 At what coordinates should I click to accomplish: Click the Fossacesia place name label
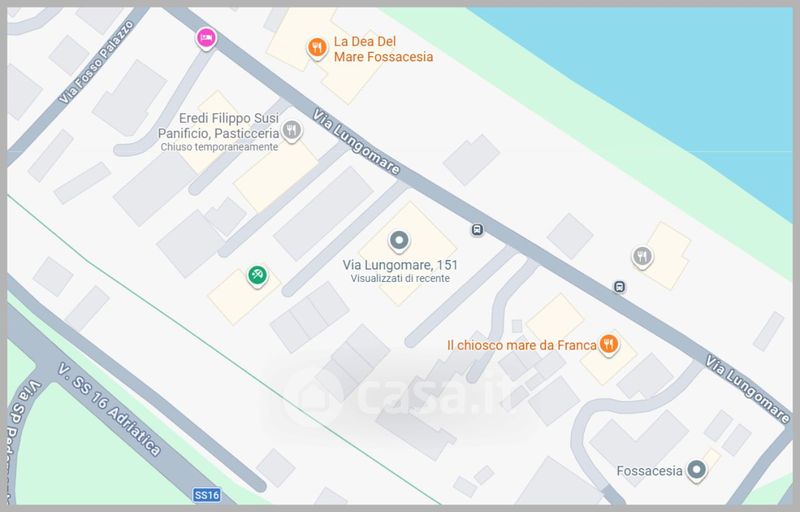coord(649,471)
